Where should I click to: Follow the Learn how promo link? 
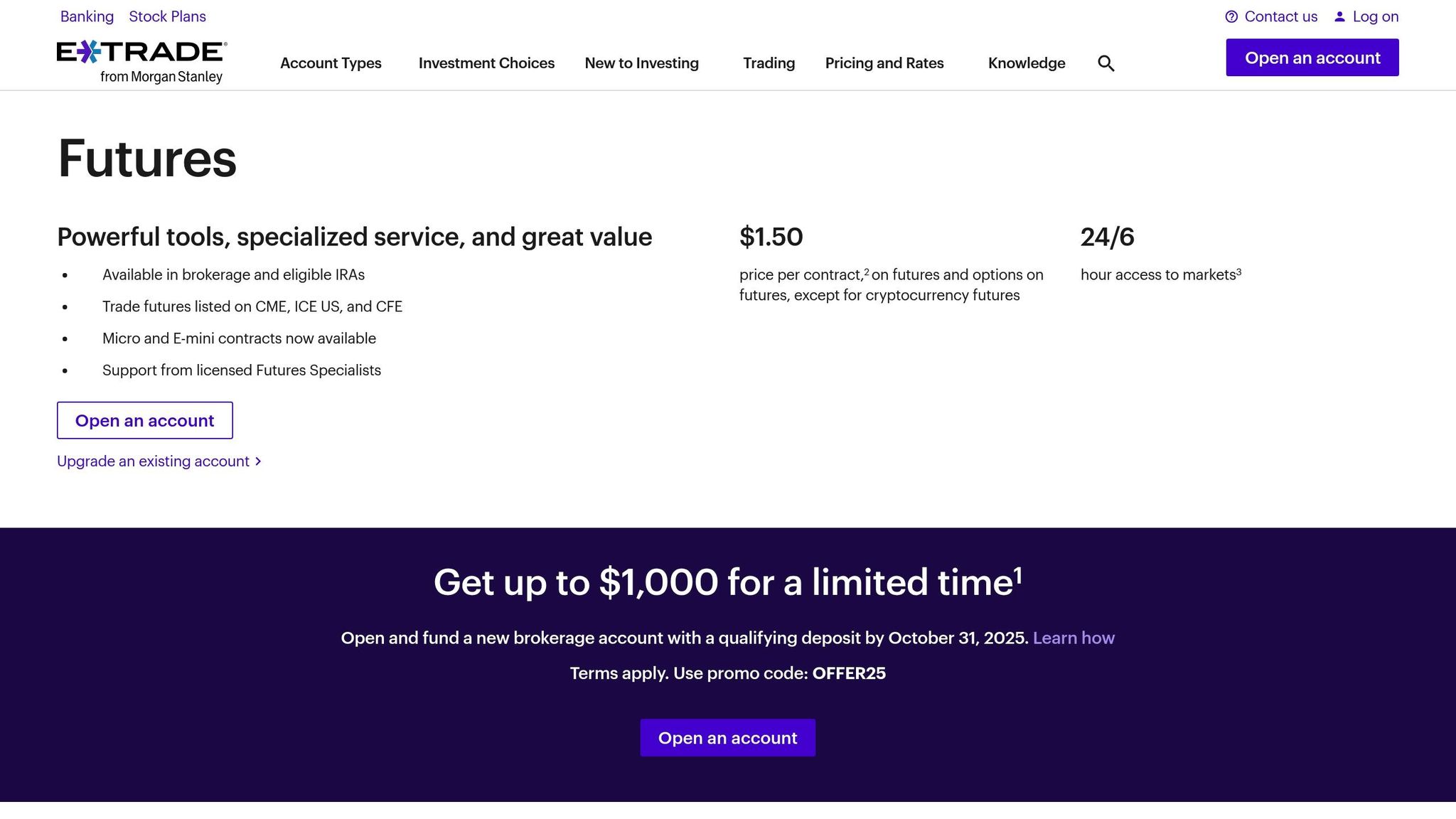(1073, 638)
